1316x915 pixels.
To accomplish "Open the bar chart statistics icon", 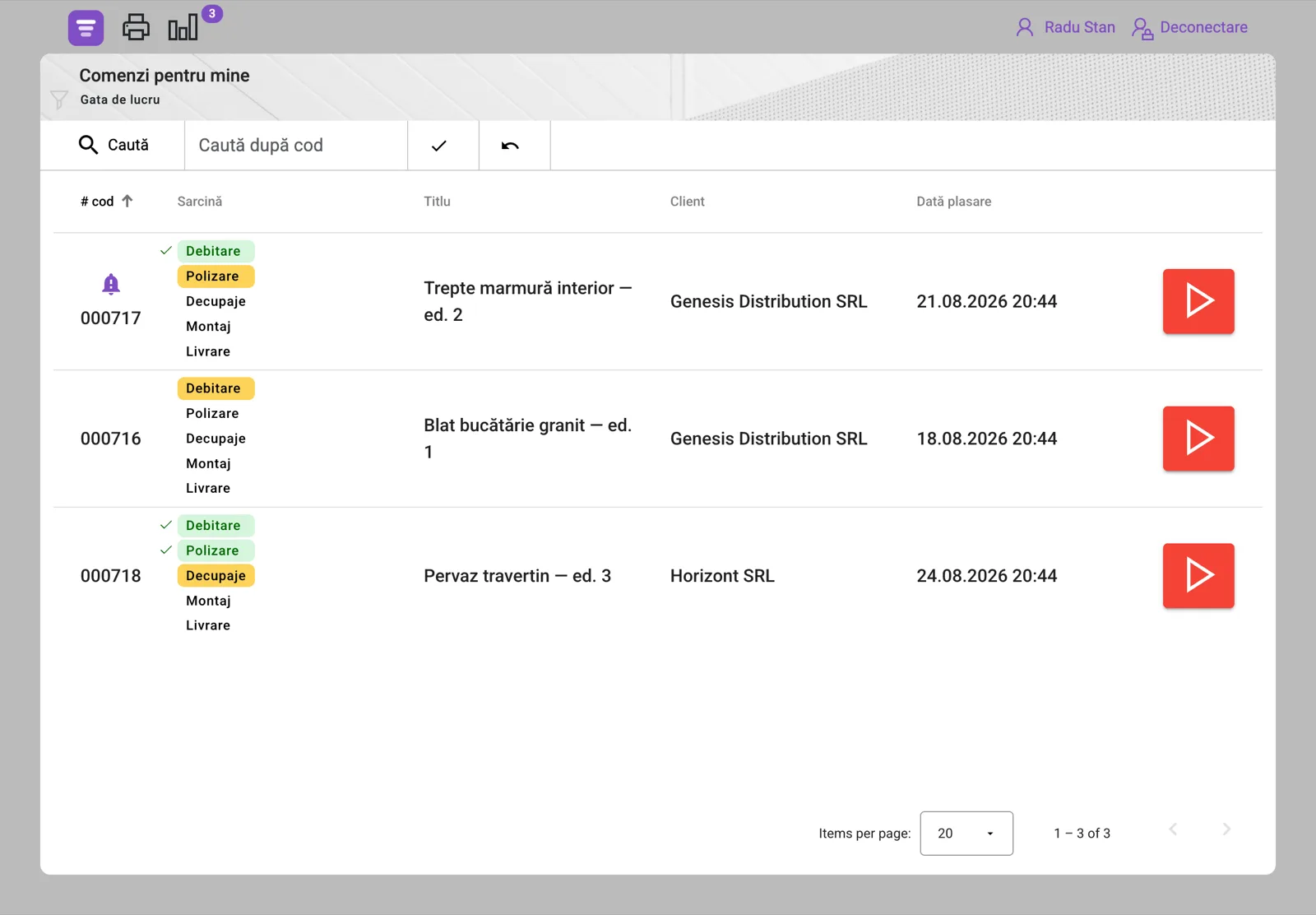I will pyautogui.click(x=183, y=27).
